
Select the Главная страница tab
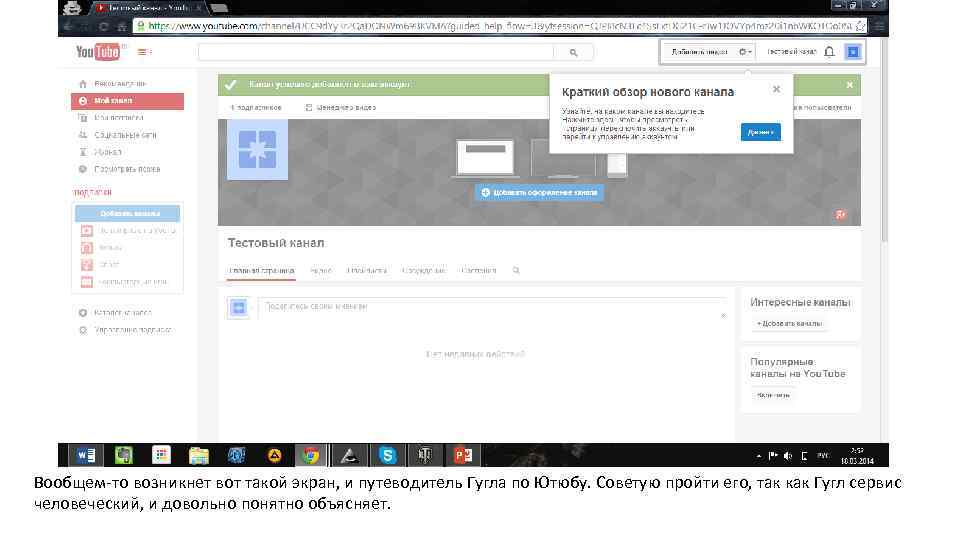[x=261, y=271]
